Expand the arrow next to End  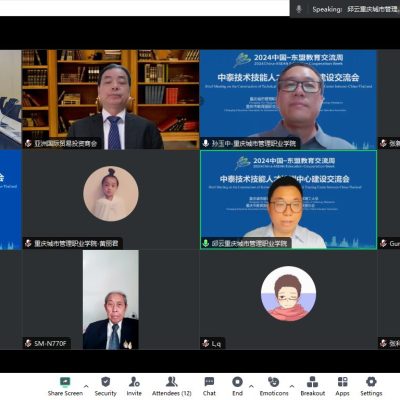tap(251, 386)
